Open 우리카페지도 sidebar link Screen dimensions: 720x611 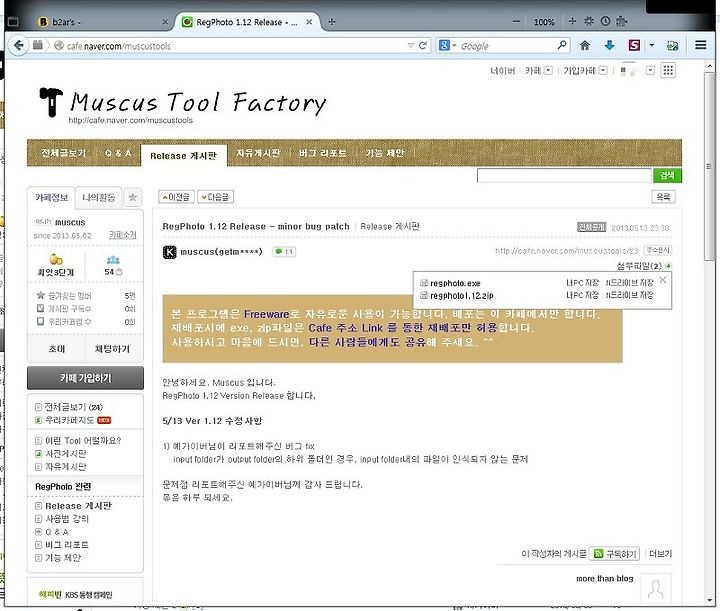click(x=69, y=420)
